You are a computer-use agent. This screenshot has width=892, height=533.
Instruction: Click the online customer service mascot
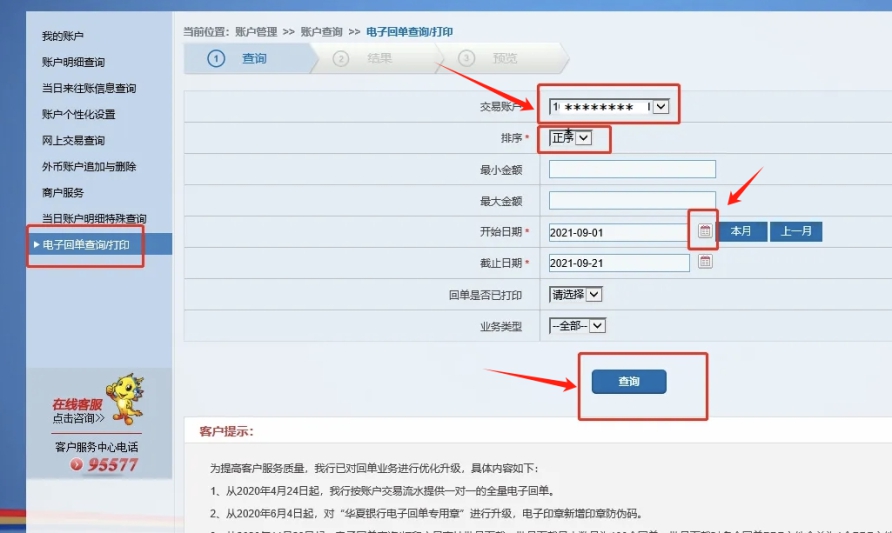coord(125,399)
